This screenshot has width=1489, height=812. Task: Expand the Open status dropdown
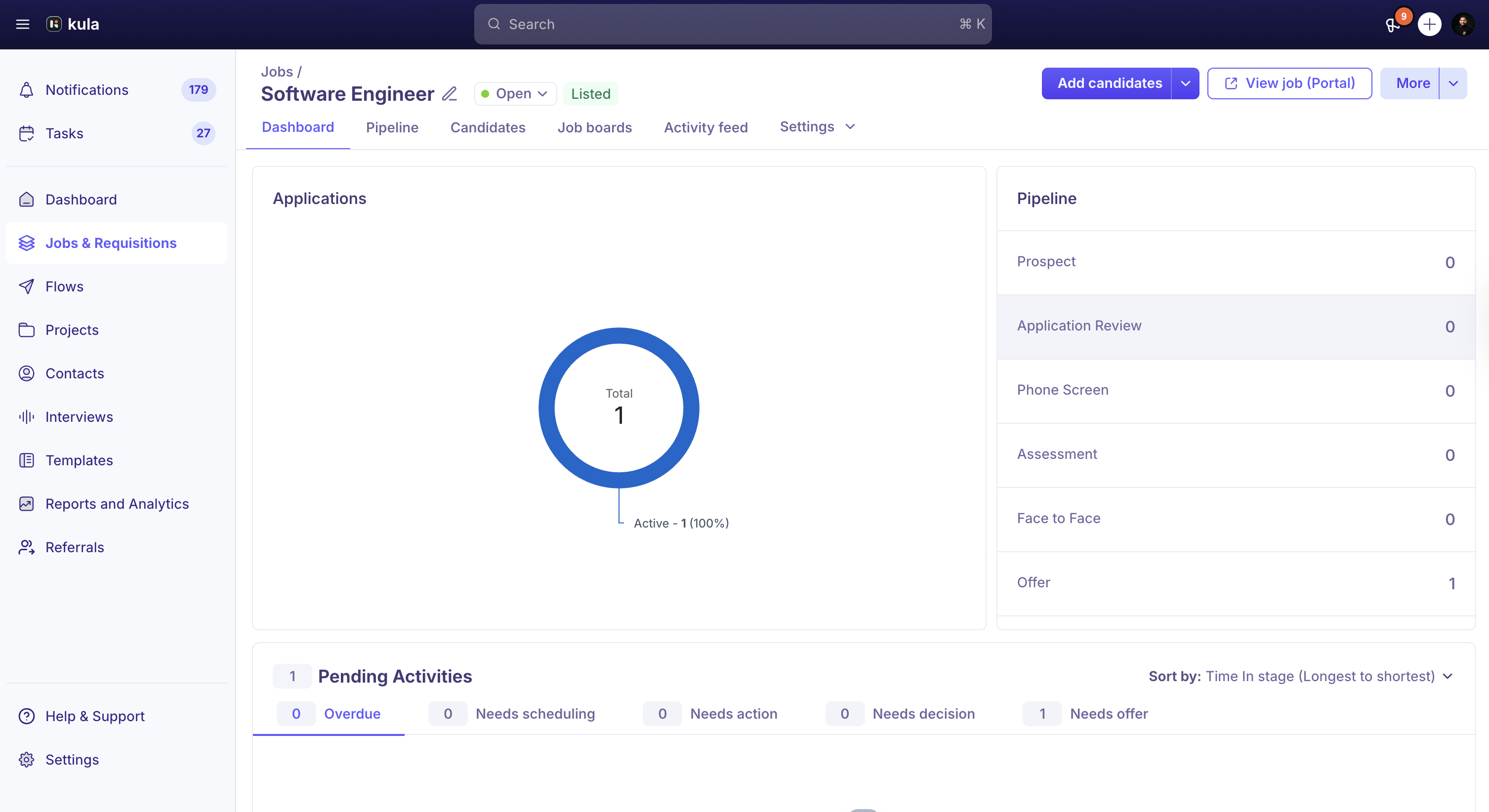(x=515, y=94)
